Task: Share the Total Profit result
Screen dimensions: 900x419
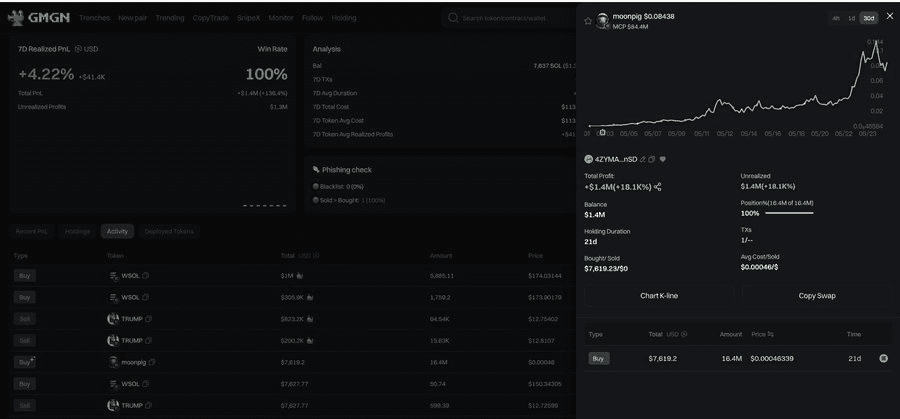Action: click(658, 187)
